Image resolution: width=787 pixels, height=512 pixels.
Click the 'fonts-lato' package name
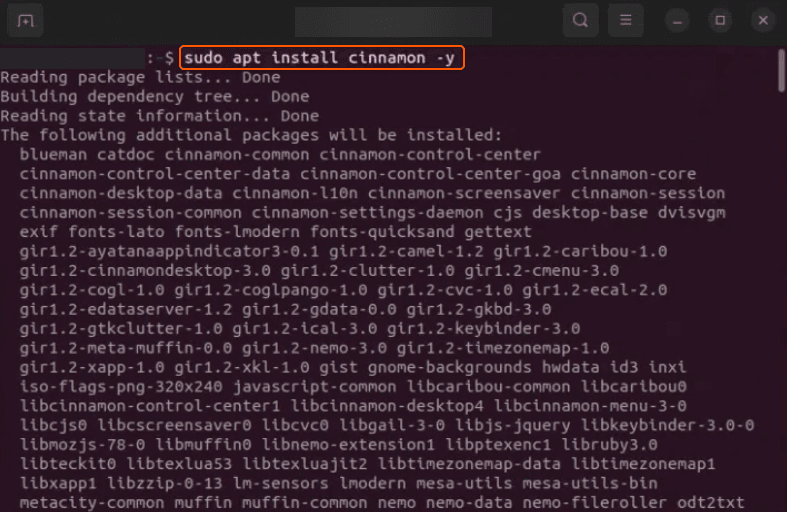(x=116, y=231)
